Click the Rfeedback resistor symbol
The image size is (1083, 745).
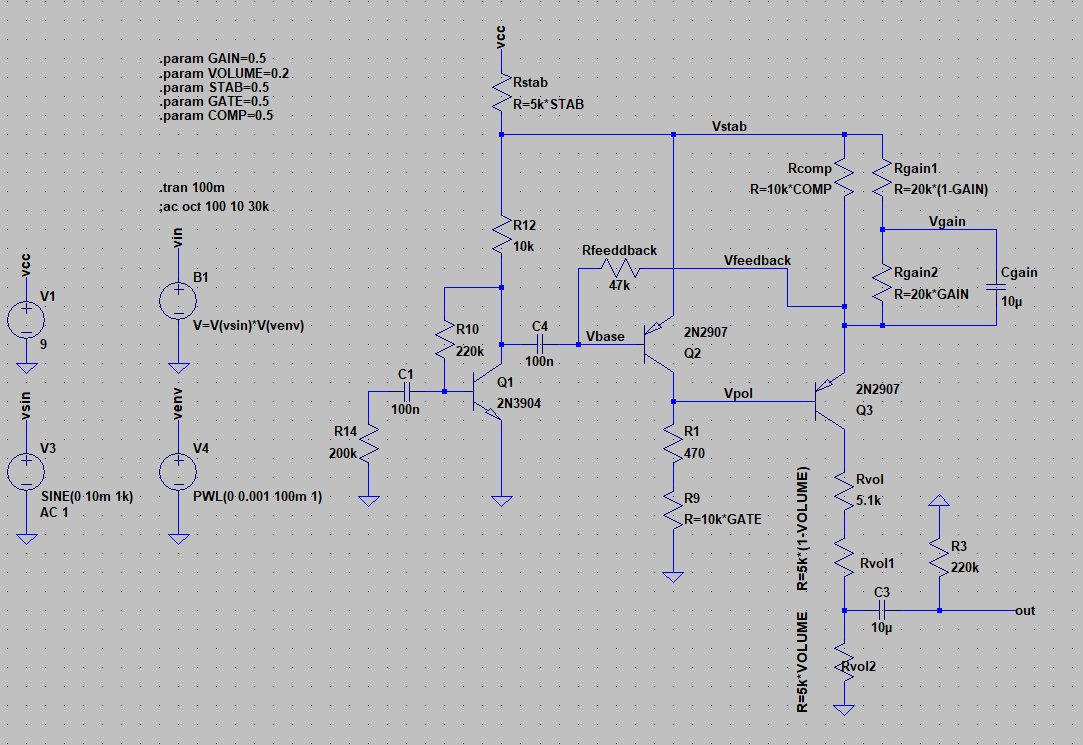tap(620, 268)
